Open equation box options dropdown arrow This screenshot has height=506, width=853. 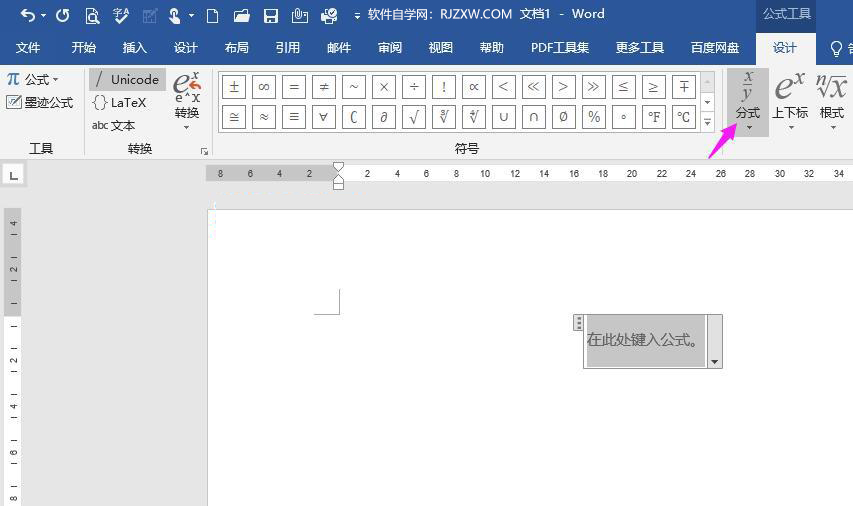tap(714, 361)
